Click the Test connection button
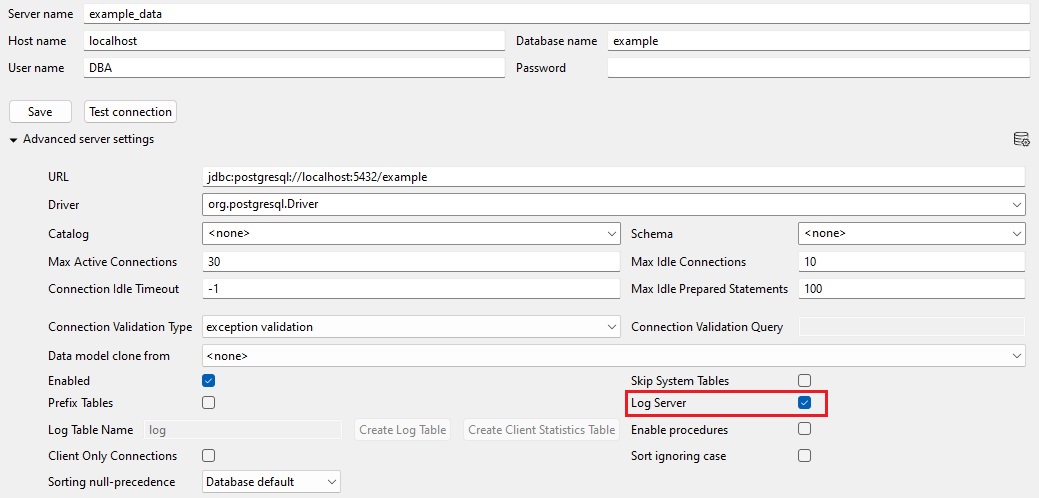 click(x=131, y=112)
